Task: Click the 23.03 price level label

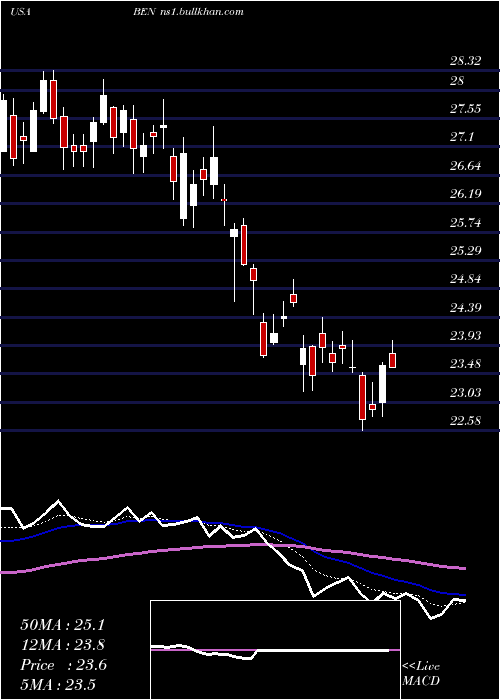Action: click(466, 392)
